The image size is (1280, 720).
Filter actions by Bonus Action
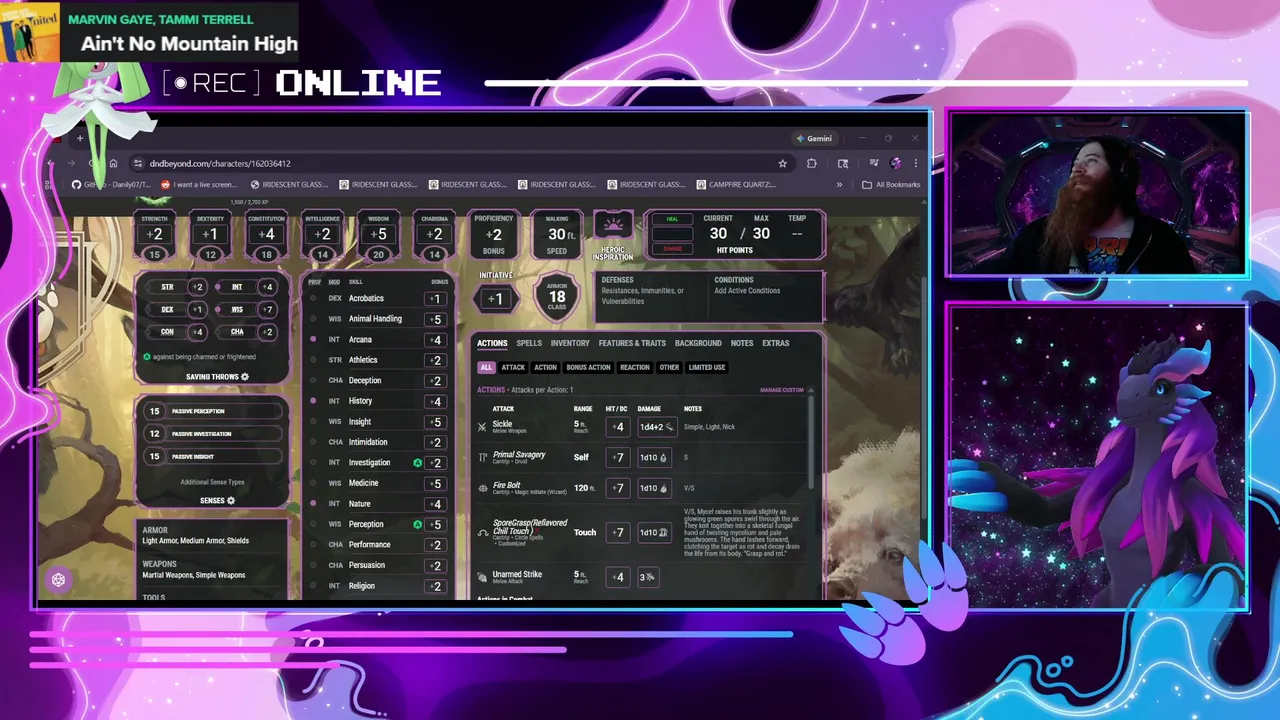(588, 367)
